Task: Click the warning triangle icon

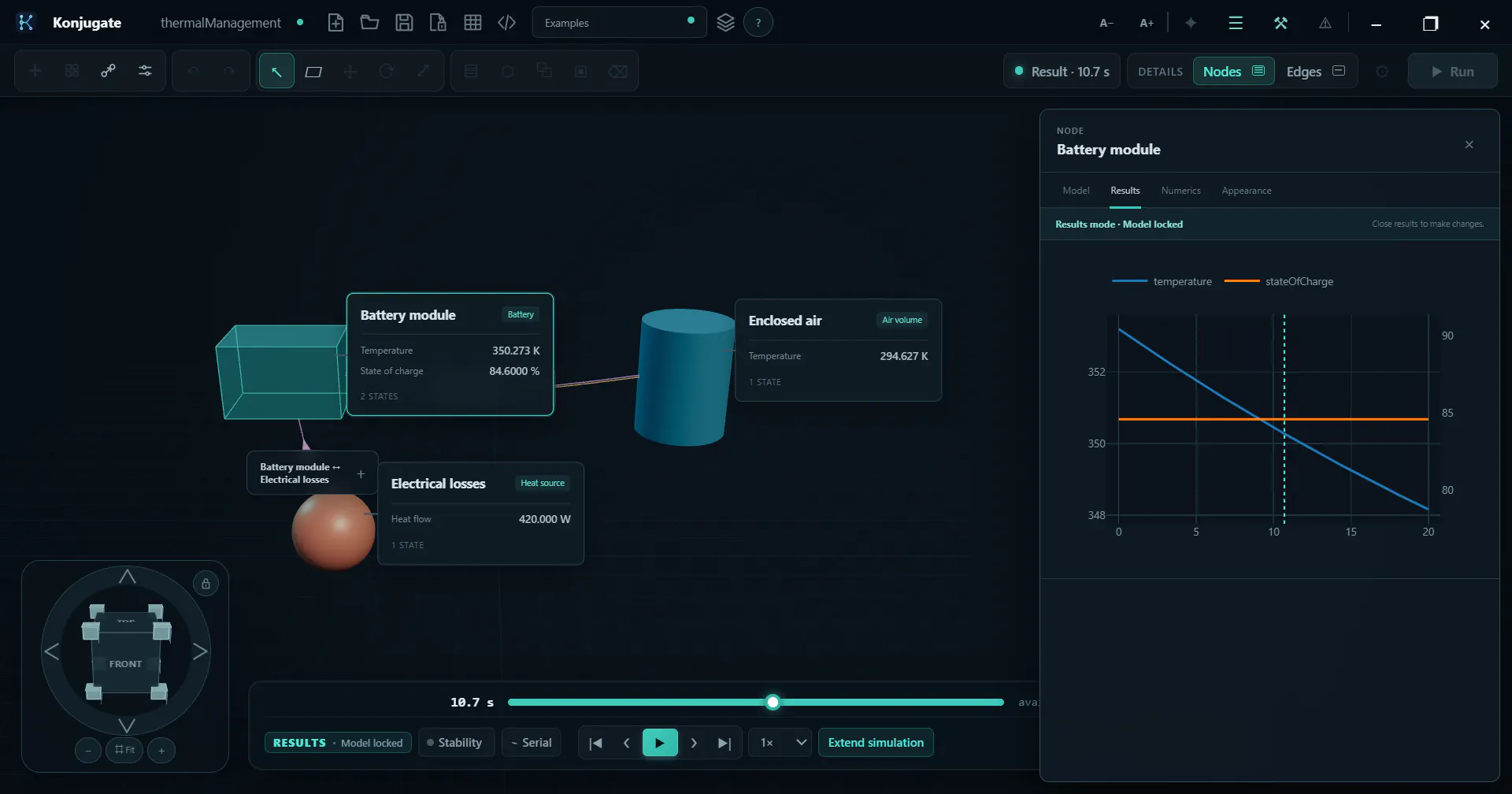Action: click(x=1325, y=24)
